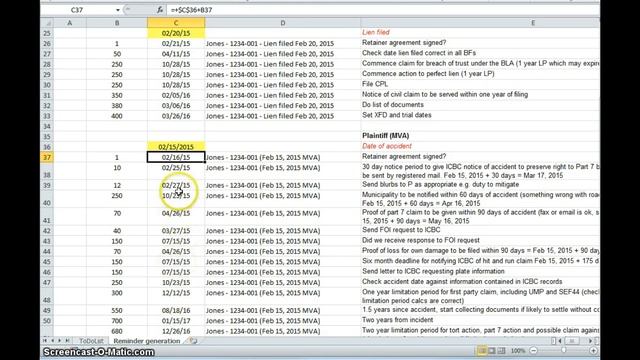The height and width of the screenshot is (360, 640).
Task: Select column D header
Action: click(282, 23)
